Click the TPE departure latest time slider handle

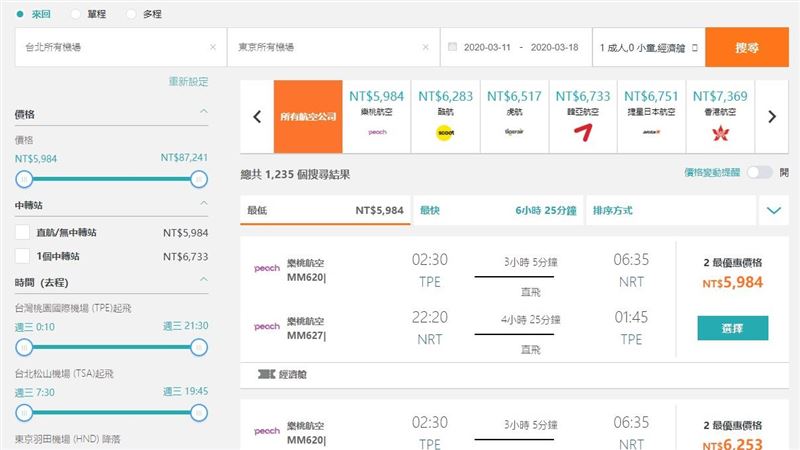point(199,347)
